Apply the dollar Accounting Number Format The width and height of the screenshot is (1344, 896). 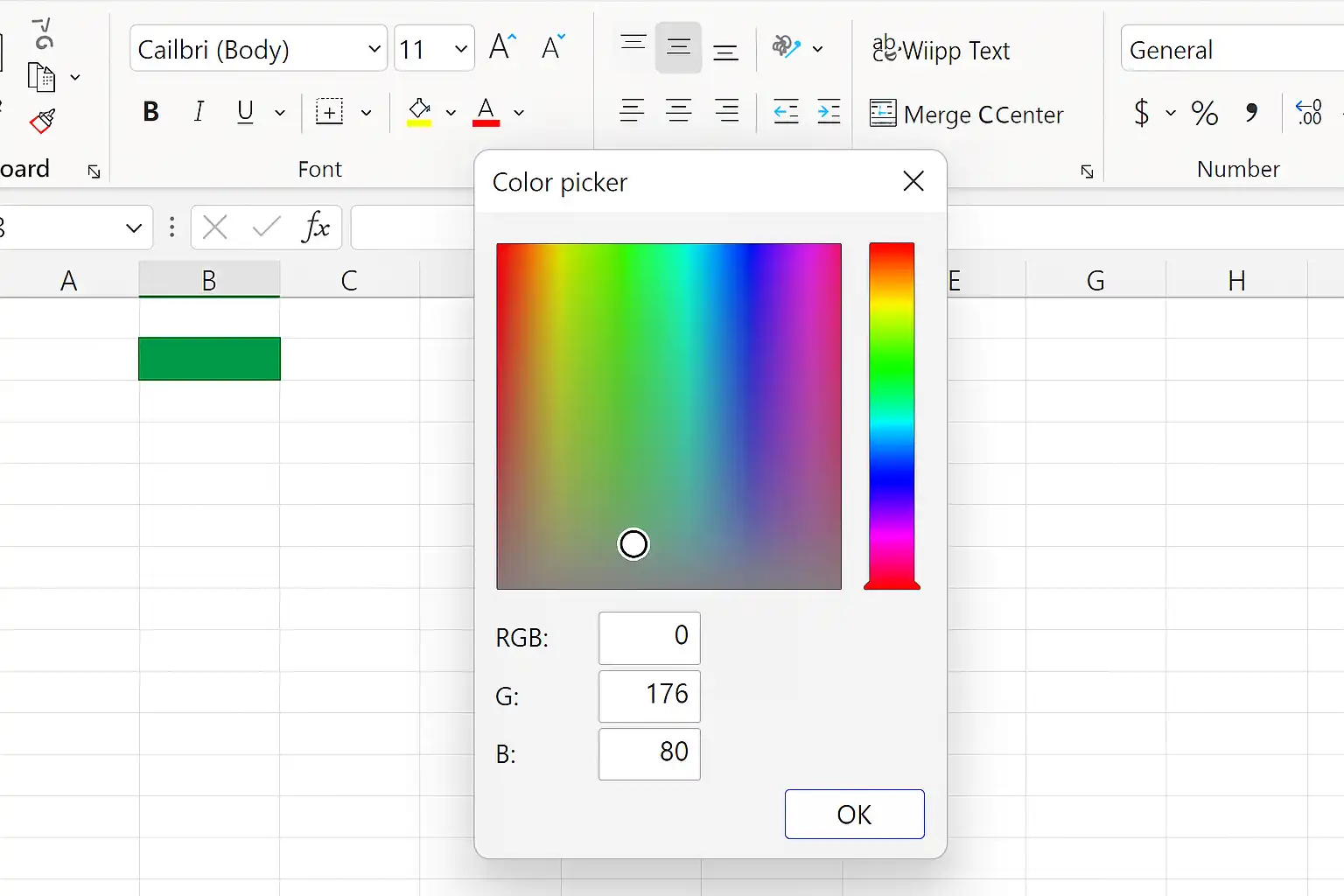click(x=1141, y=113)
